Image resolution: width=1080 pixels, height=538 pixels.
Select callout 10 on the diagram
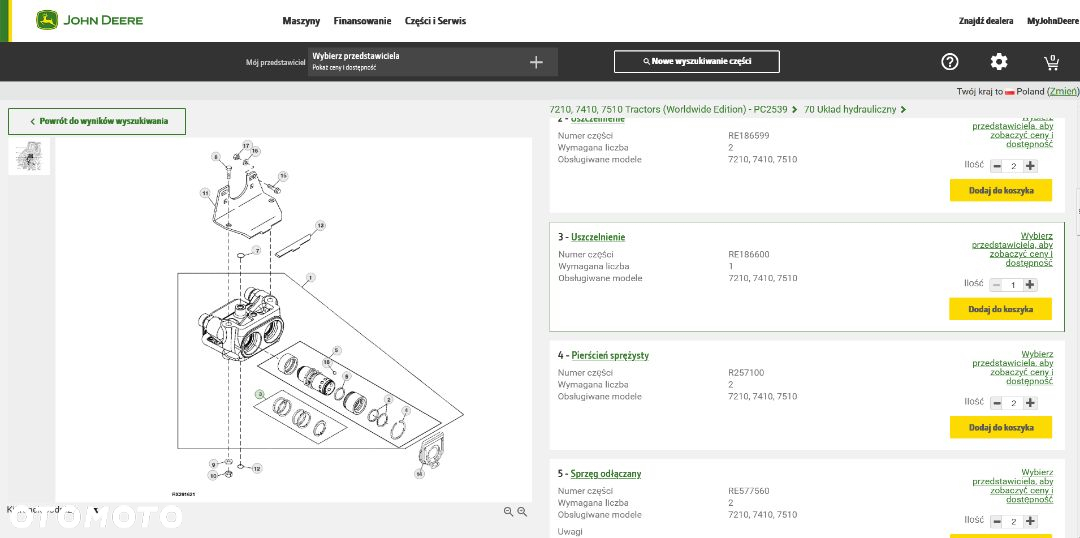pos(213,475)
